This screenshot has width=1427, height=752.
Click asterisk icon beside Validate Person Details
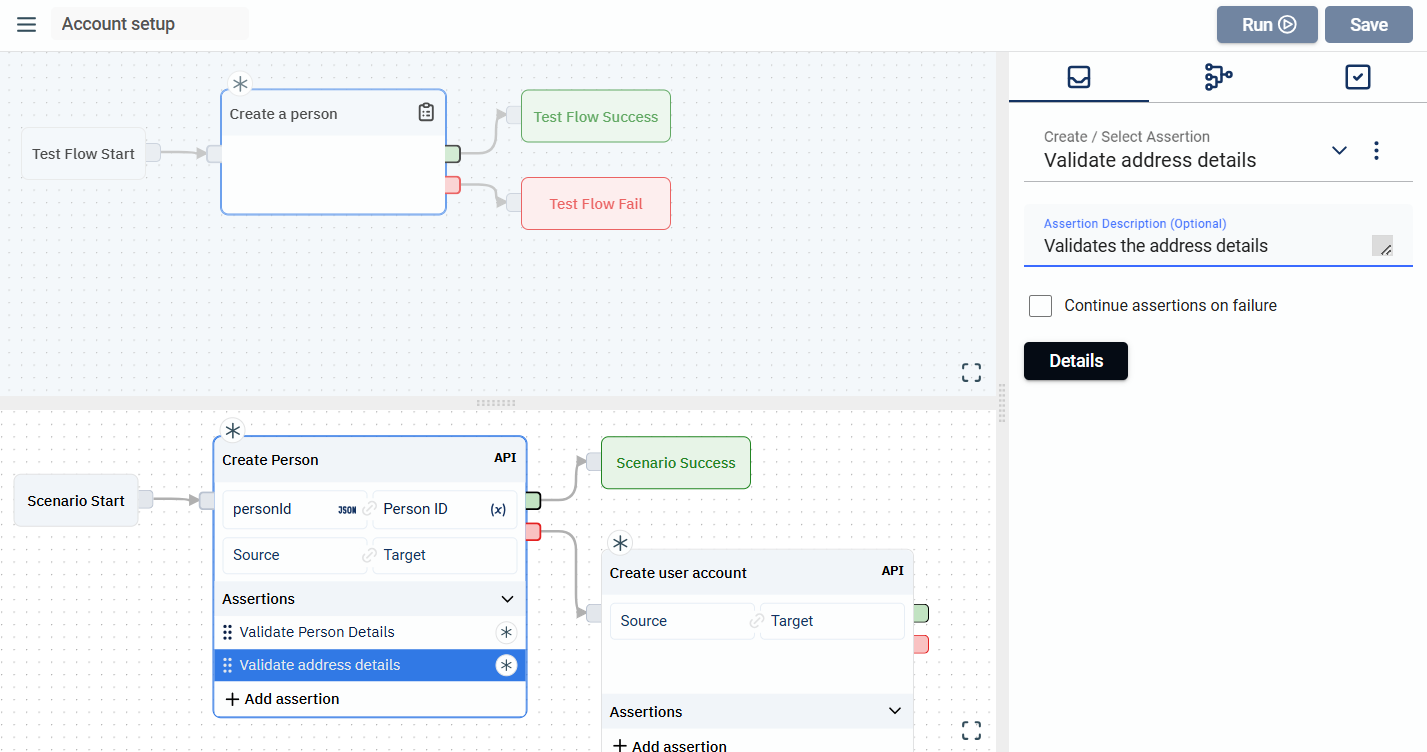coord(506,632)
